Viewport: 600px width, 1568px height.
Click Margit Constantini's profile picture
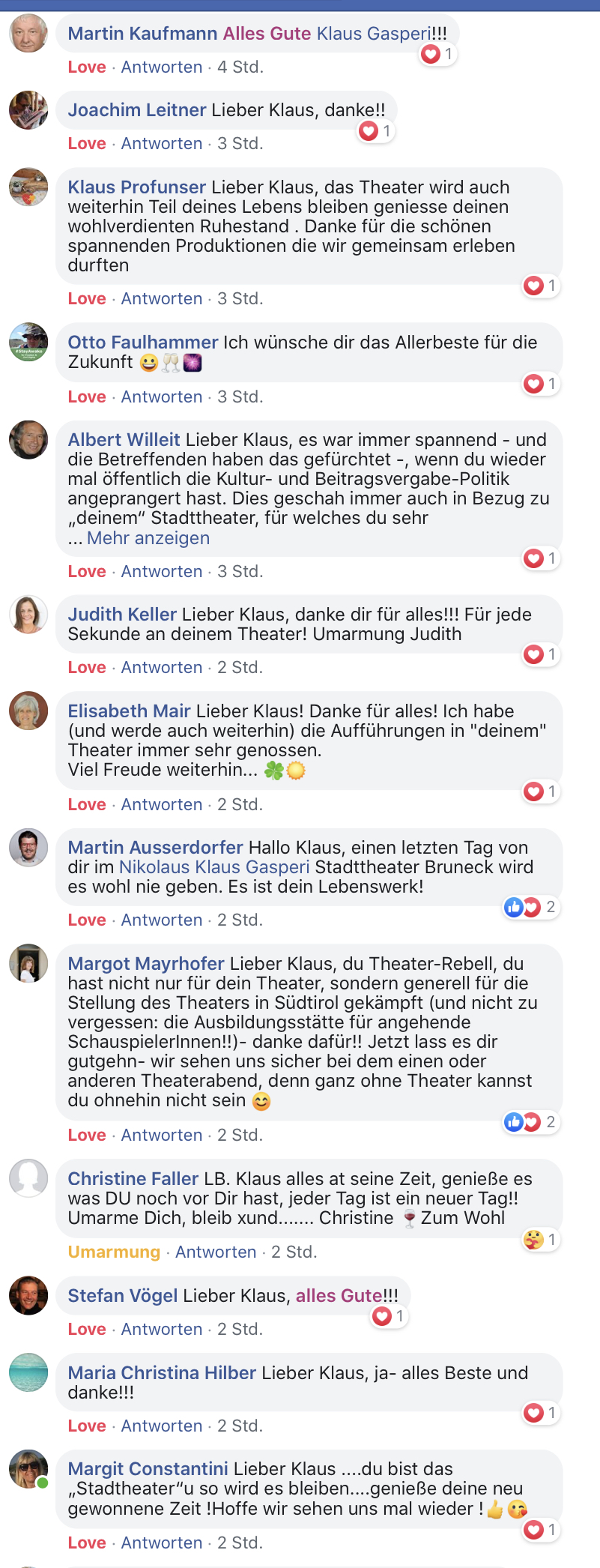[x=28, y=1469]
